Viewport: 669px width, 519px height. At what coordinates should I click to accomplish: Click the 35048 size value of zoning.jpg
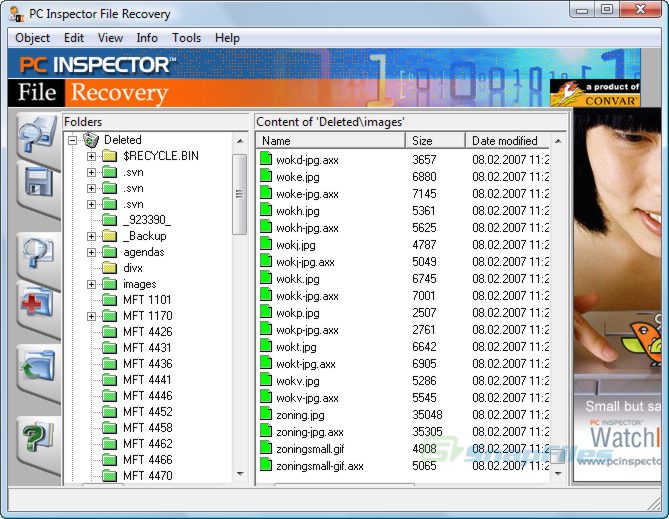[x=427, y=414]
